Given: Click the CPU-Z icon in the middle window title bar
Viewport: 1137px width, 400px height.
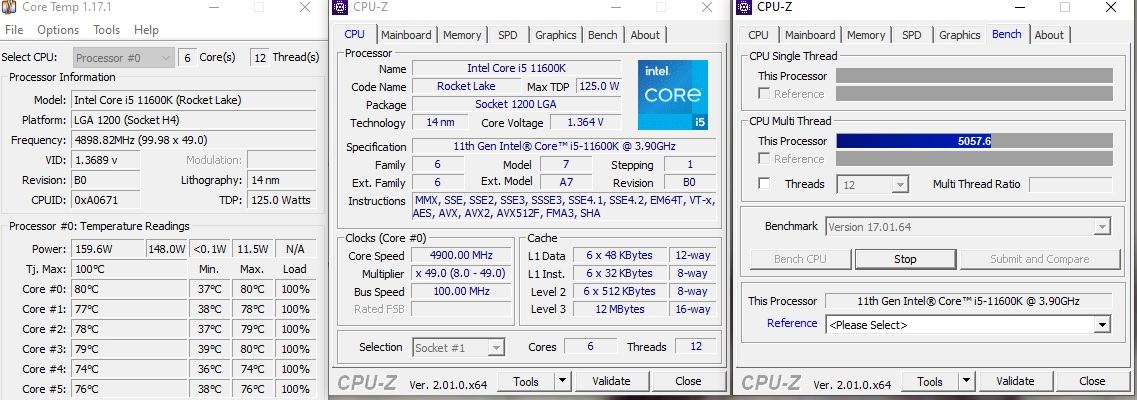Looking at the screenshot, I should click(x=339, y=7).
